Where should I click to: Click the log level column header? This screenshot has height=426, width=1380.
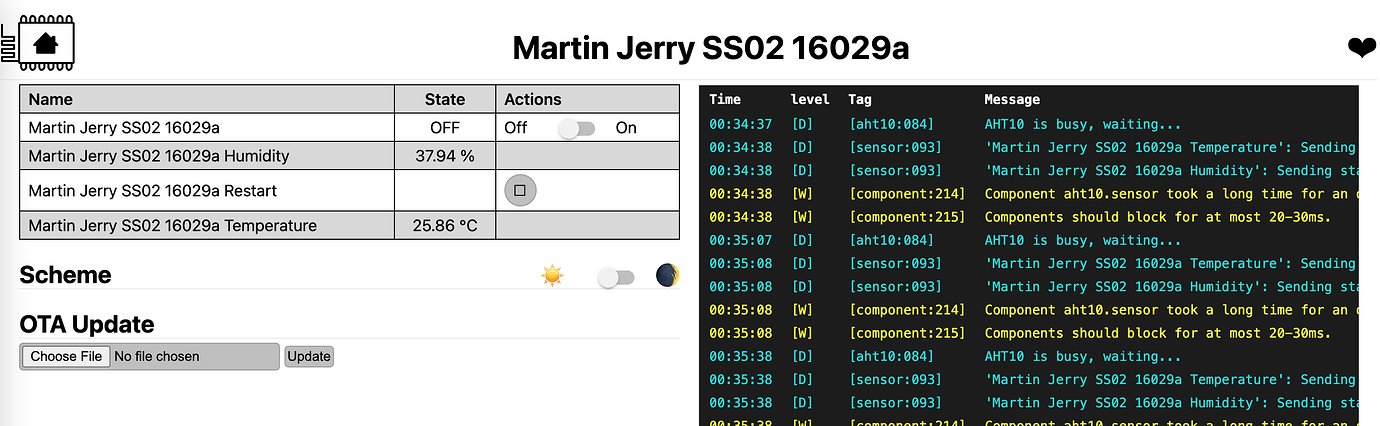(810, 100)
